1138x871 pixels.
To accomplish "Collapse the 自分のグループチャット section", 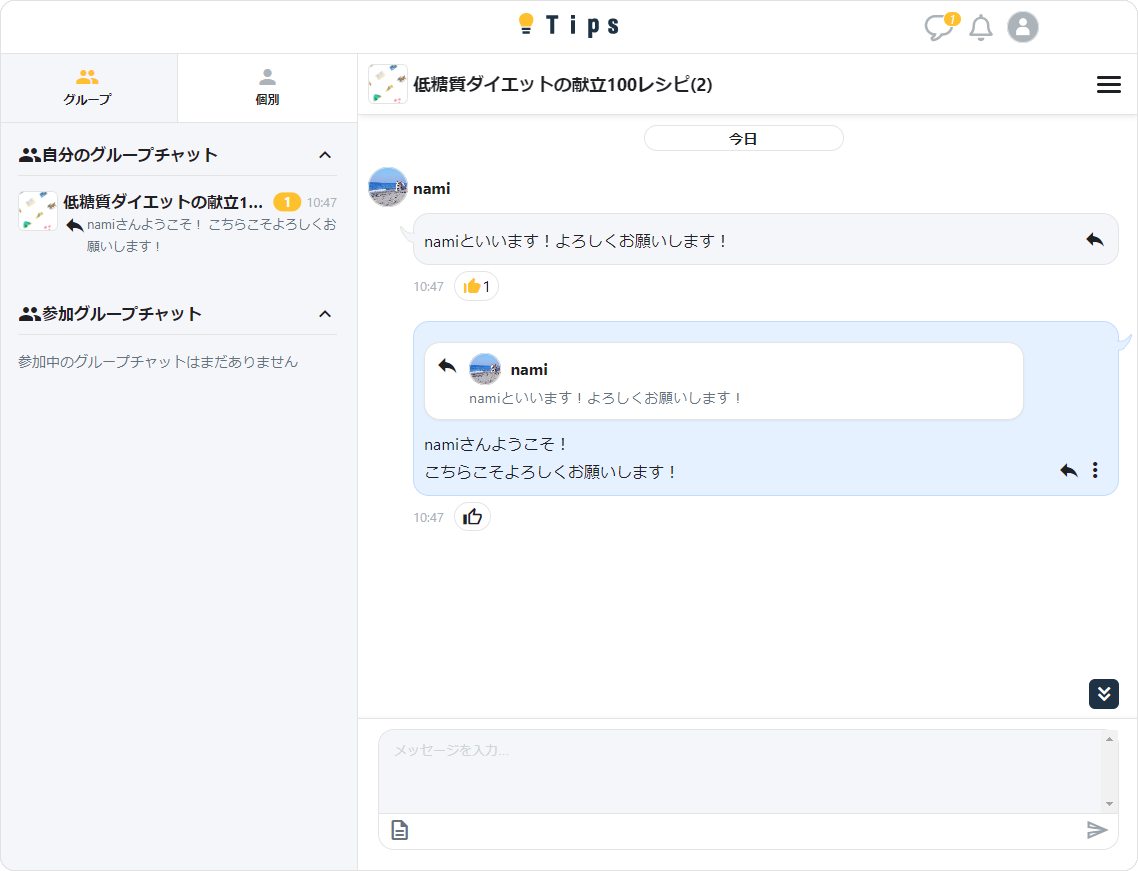I will (x=325, y=155).
